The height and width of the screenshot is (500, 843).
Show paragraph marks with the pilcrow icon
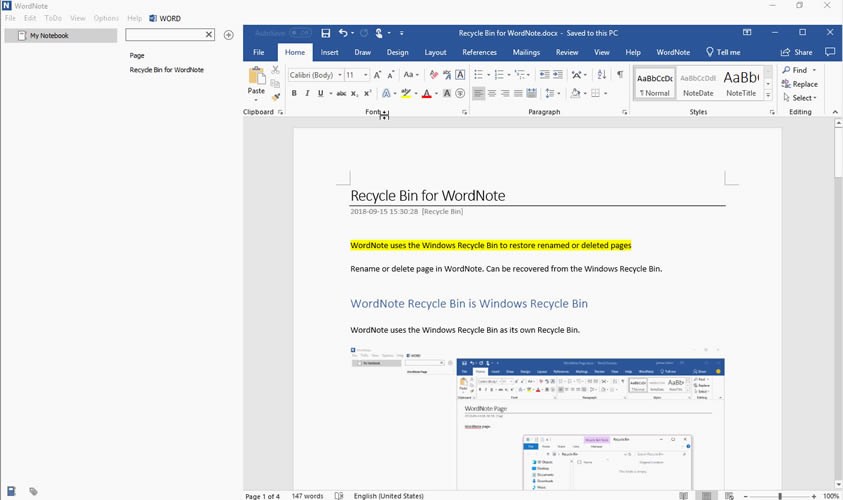pyautogui.click(x=620, y=74)
